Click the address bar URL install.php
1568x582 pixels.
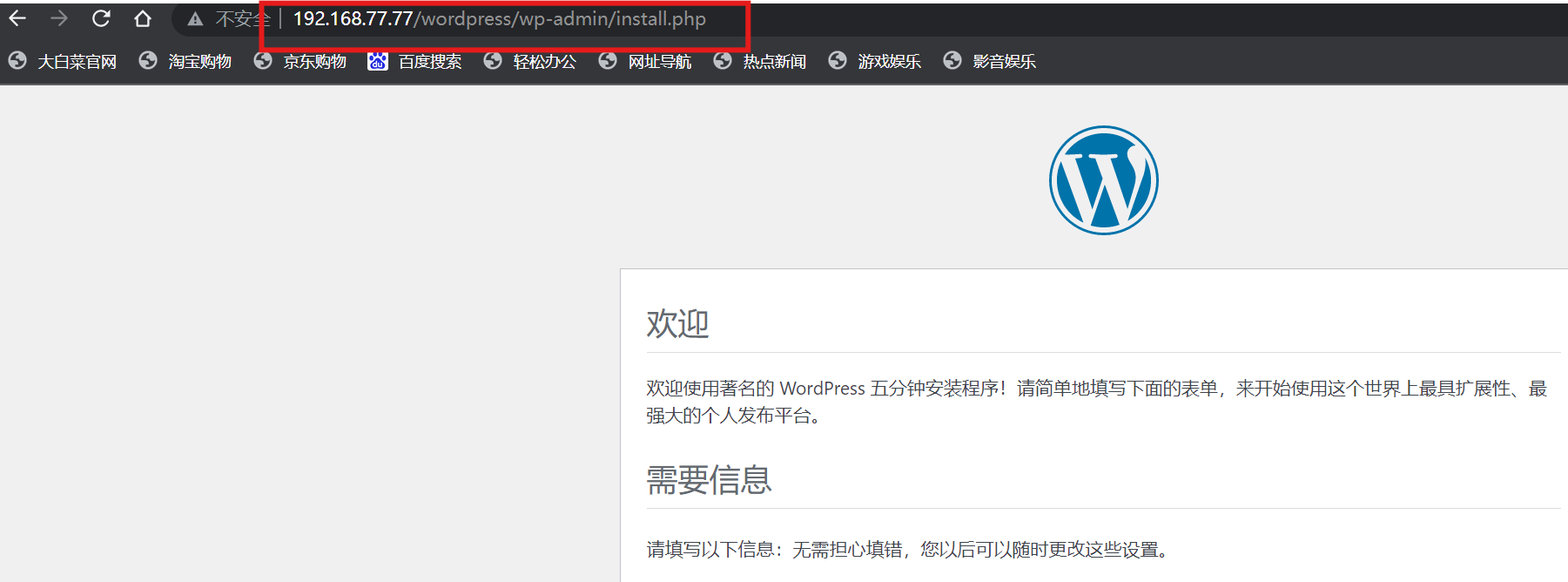[x=500, y=18]
